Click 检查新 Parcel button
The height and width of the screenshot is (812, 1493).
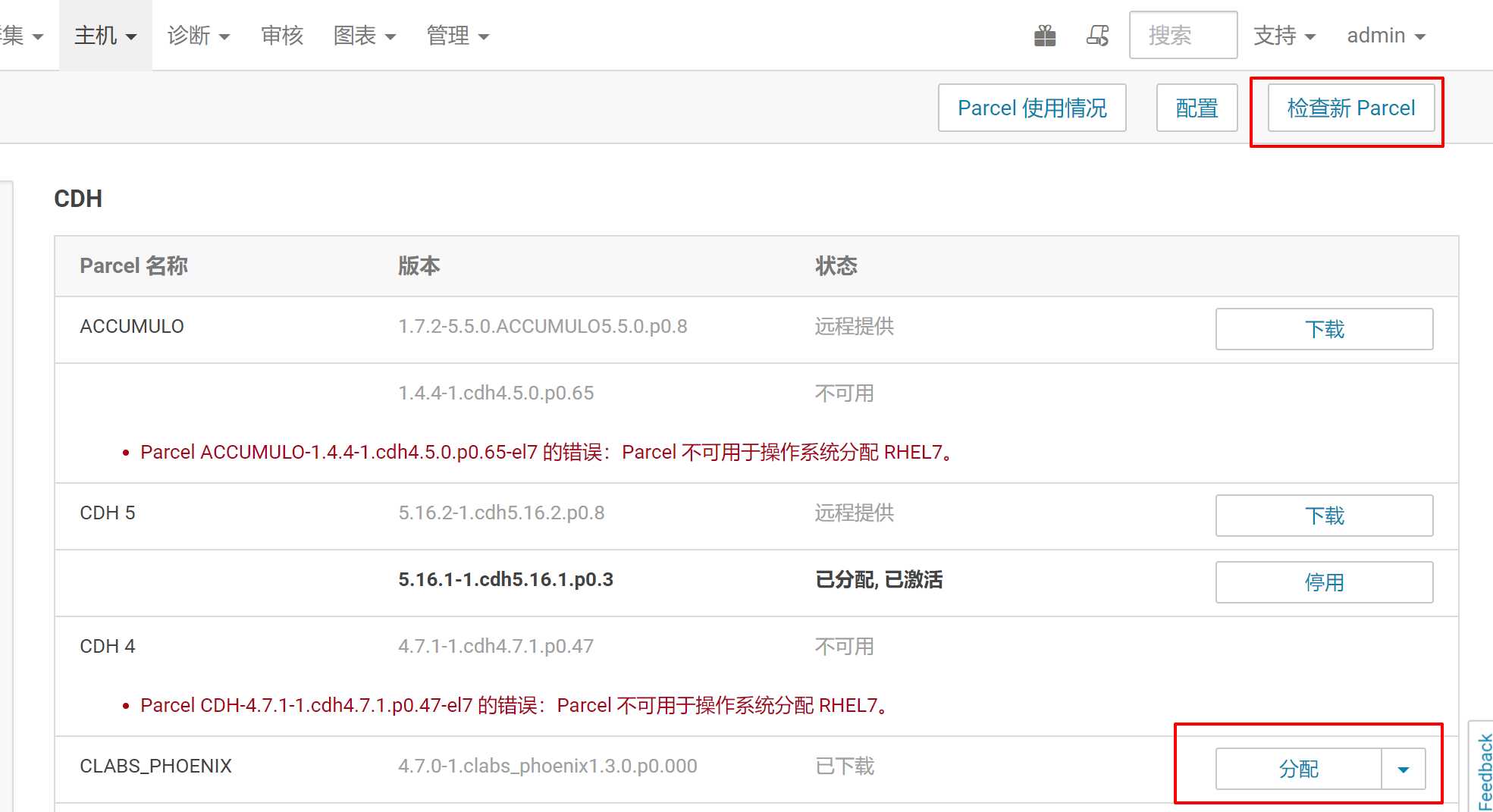pos(1351,108)
